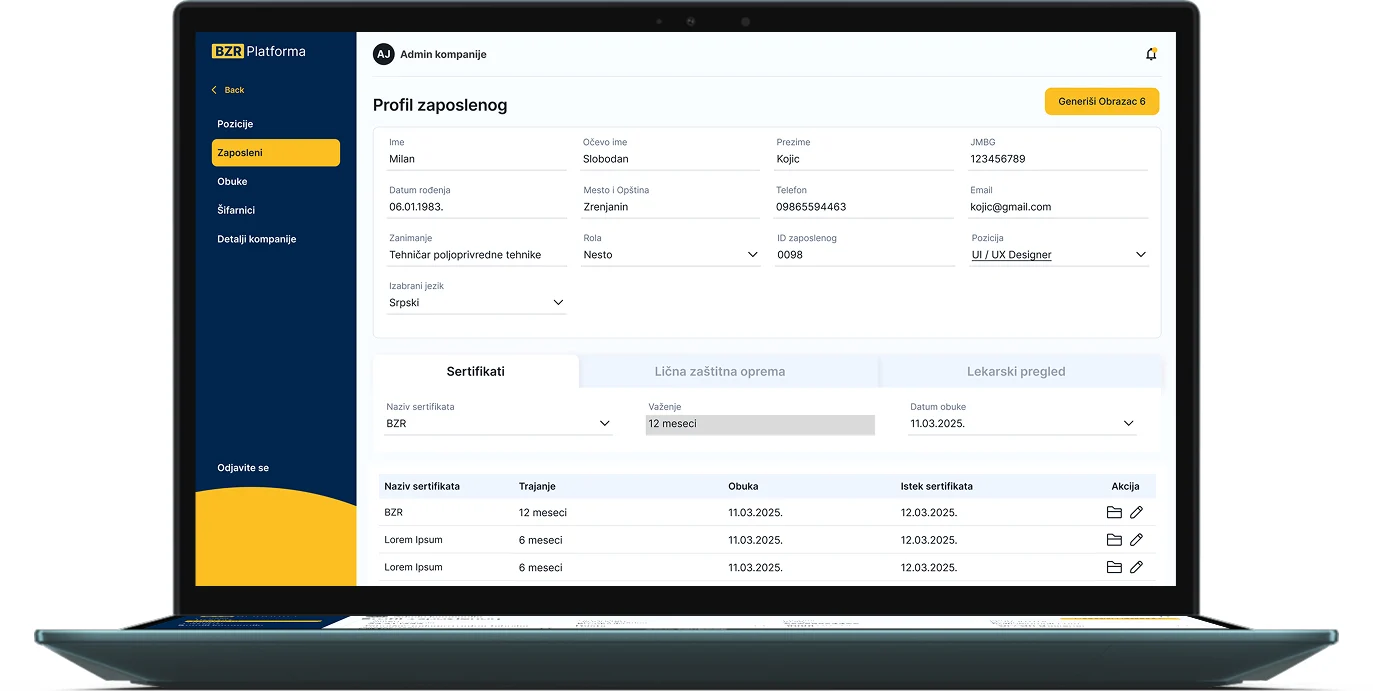Image resolution: width=1373 pixels, height=691 pixels.
Task: Click the Odjavite se link
Action: [x=243, y=468]
